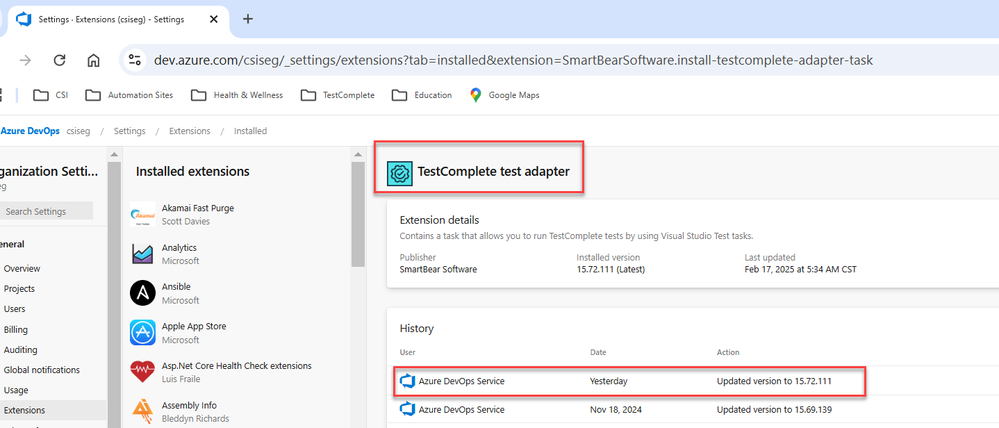Click the Settings breadcrumb
The height and width of the screenshot is (428, 999).
pyautogui.click(x=129, y=131)
